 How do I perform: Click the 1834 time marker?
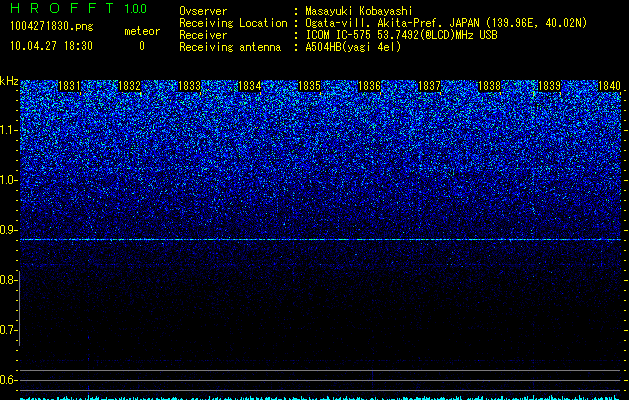[x=250, y=86]
